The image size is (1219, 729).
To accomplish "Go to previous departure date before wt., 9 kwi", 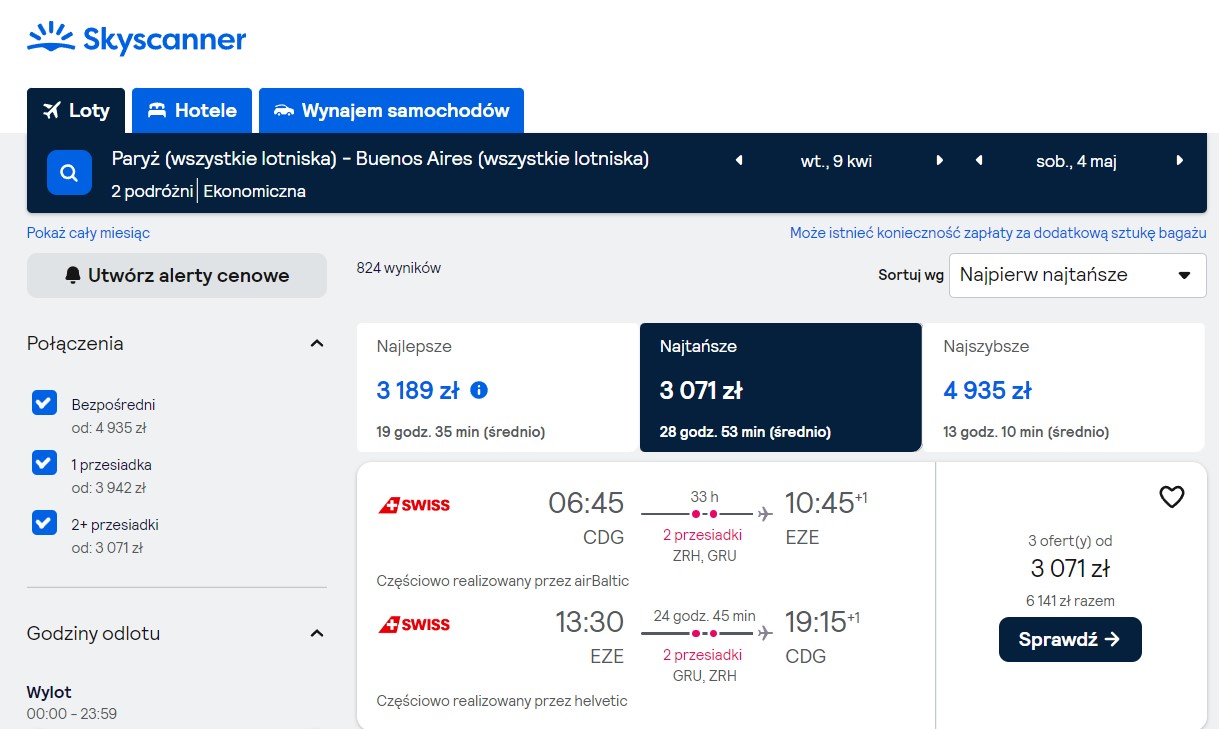I will 739,160.
